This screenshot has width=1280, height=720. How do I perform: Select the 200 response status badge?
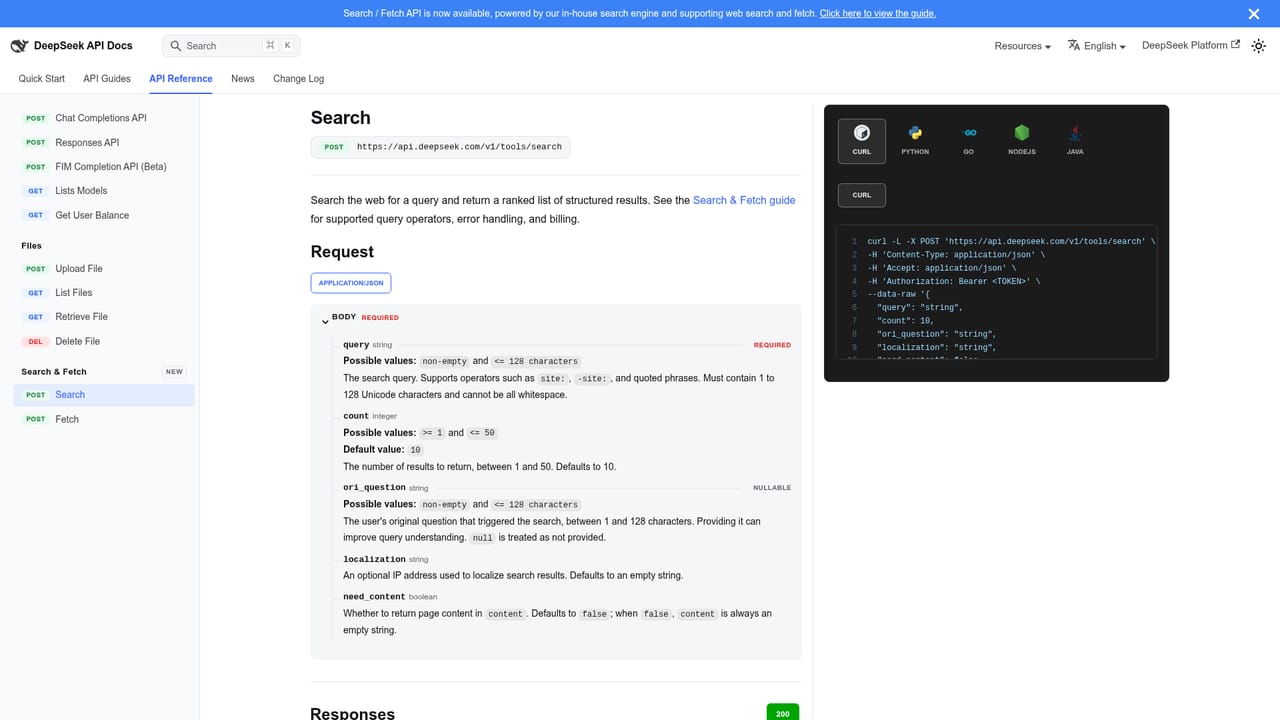783,713
